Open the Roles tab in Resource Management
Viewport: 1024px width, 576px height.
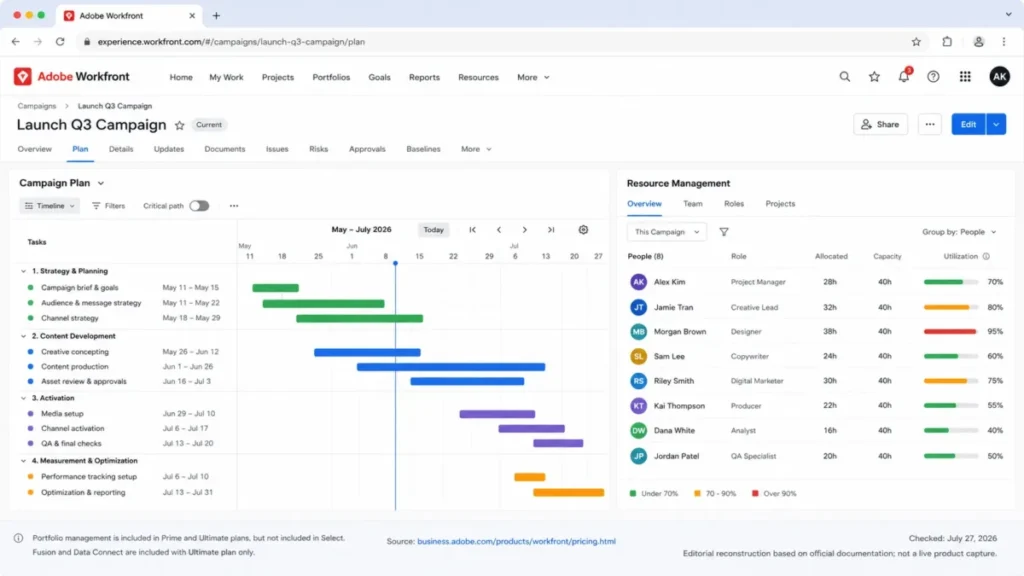click(x=734, y=204)
